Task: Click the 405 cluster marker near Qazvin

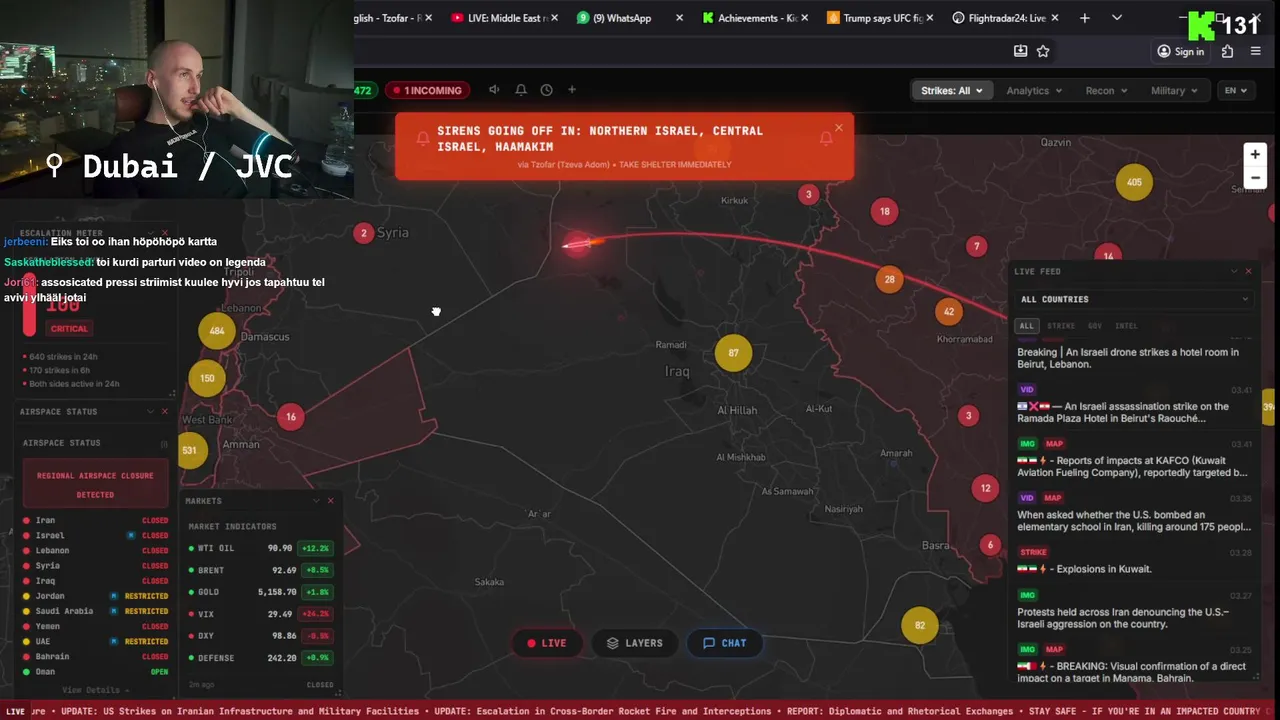Action: [x=1134, y=182]
